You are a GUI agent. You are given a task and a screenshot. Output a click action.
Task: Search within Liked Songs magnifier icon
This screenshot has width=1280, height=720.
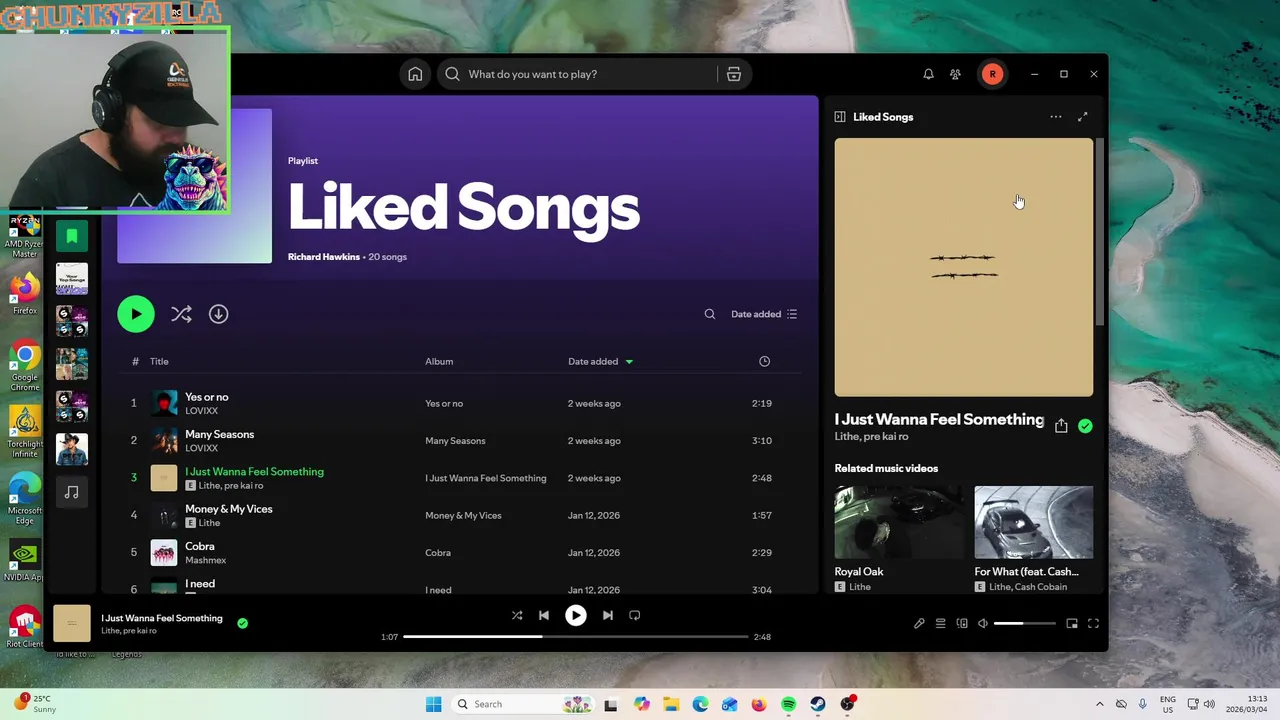point(710,314)
